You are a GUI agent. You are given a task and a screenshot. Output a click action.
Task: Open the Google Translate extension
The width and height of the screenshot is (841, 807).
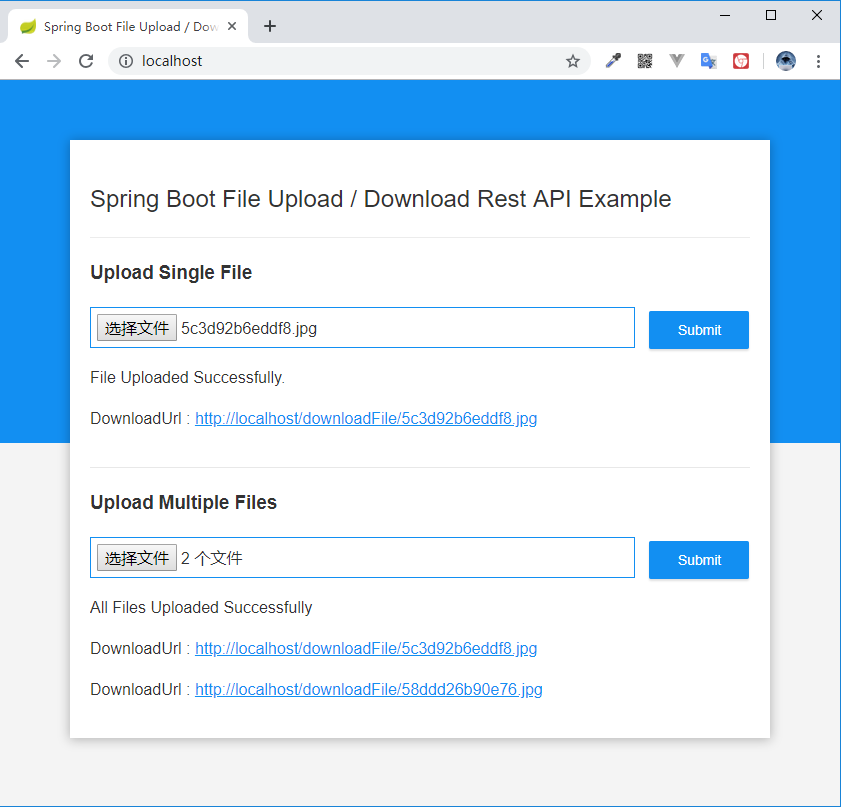coord(709,61)
